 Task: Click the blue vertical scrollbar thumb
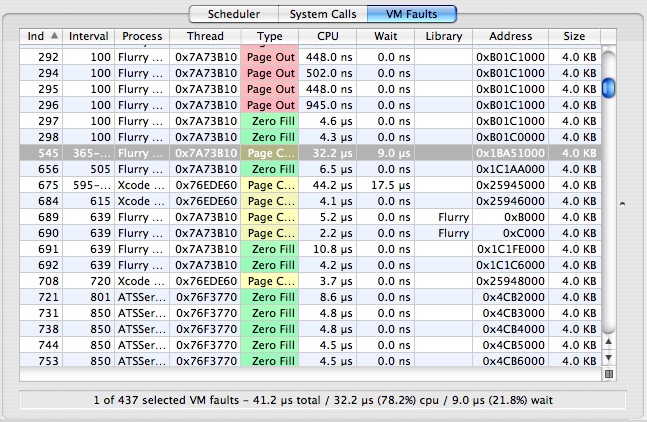(608, 88)
